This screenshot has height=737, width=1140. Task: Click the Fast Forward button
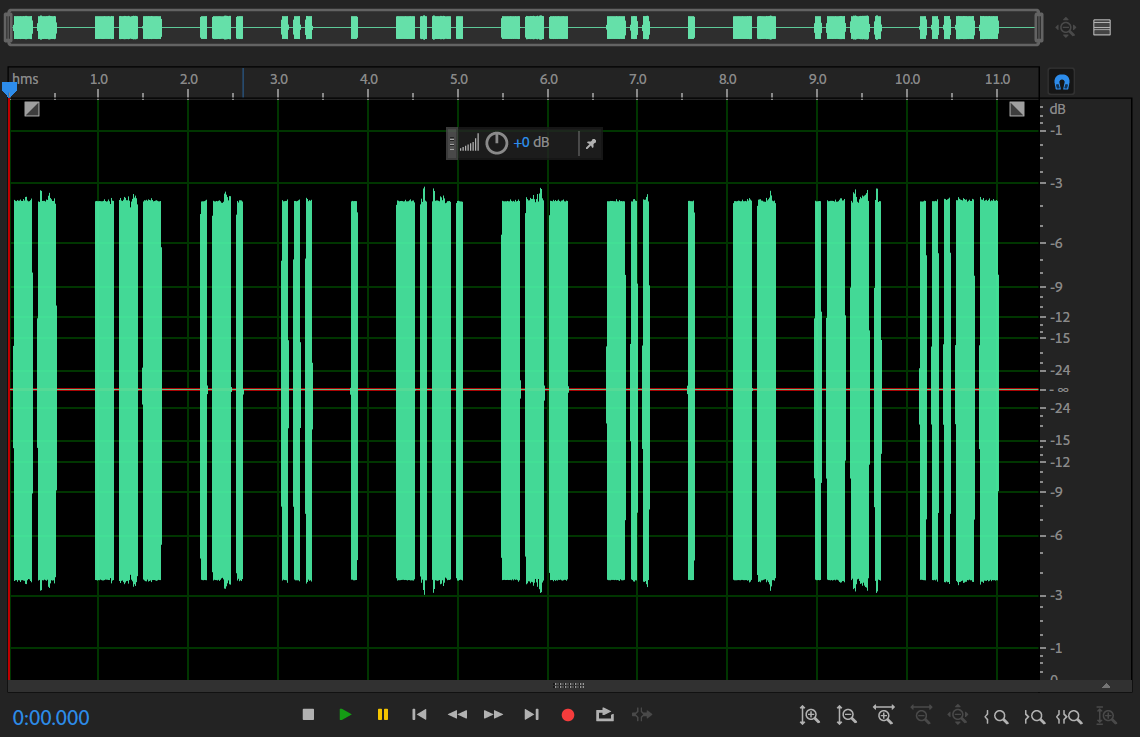493,715
